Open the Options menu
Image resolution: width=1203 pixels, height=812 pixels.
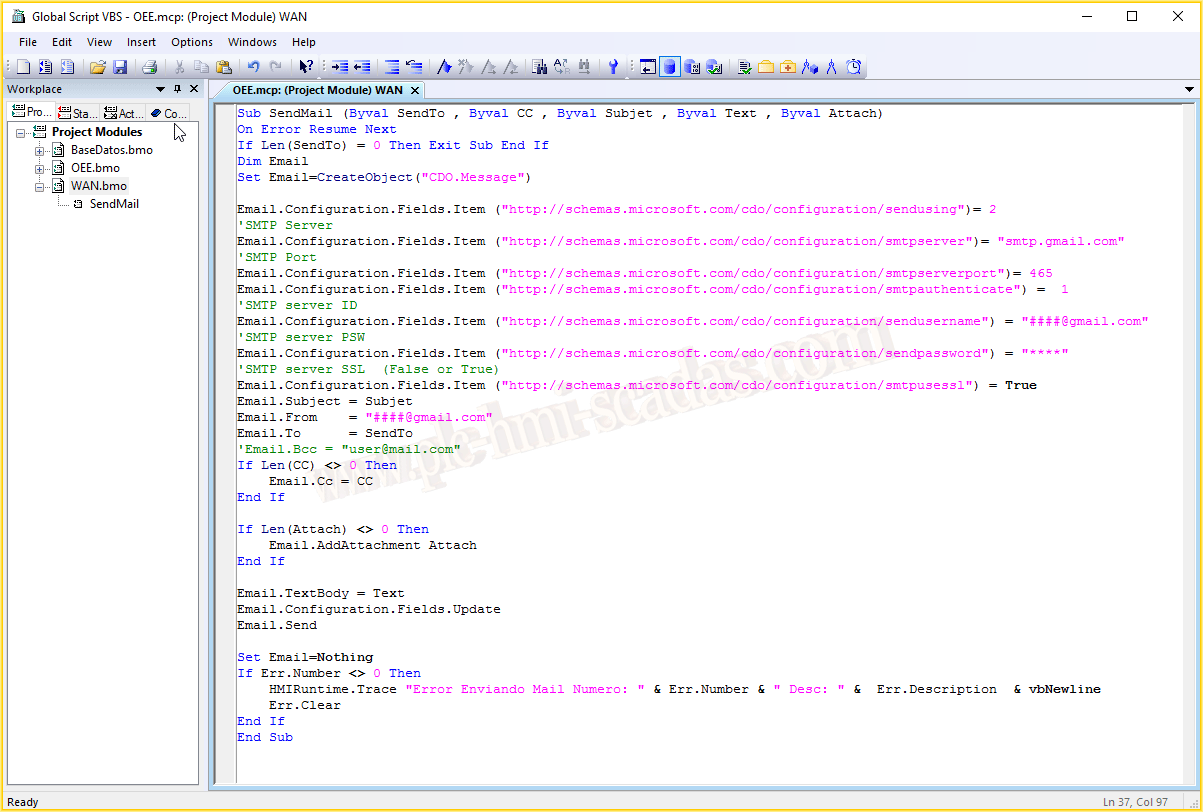pos(191,42)
